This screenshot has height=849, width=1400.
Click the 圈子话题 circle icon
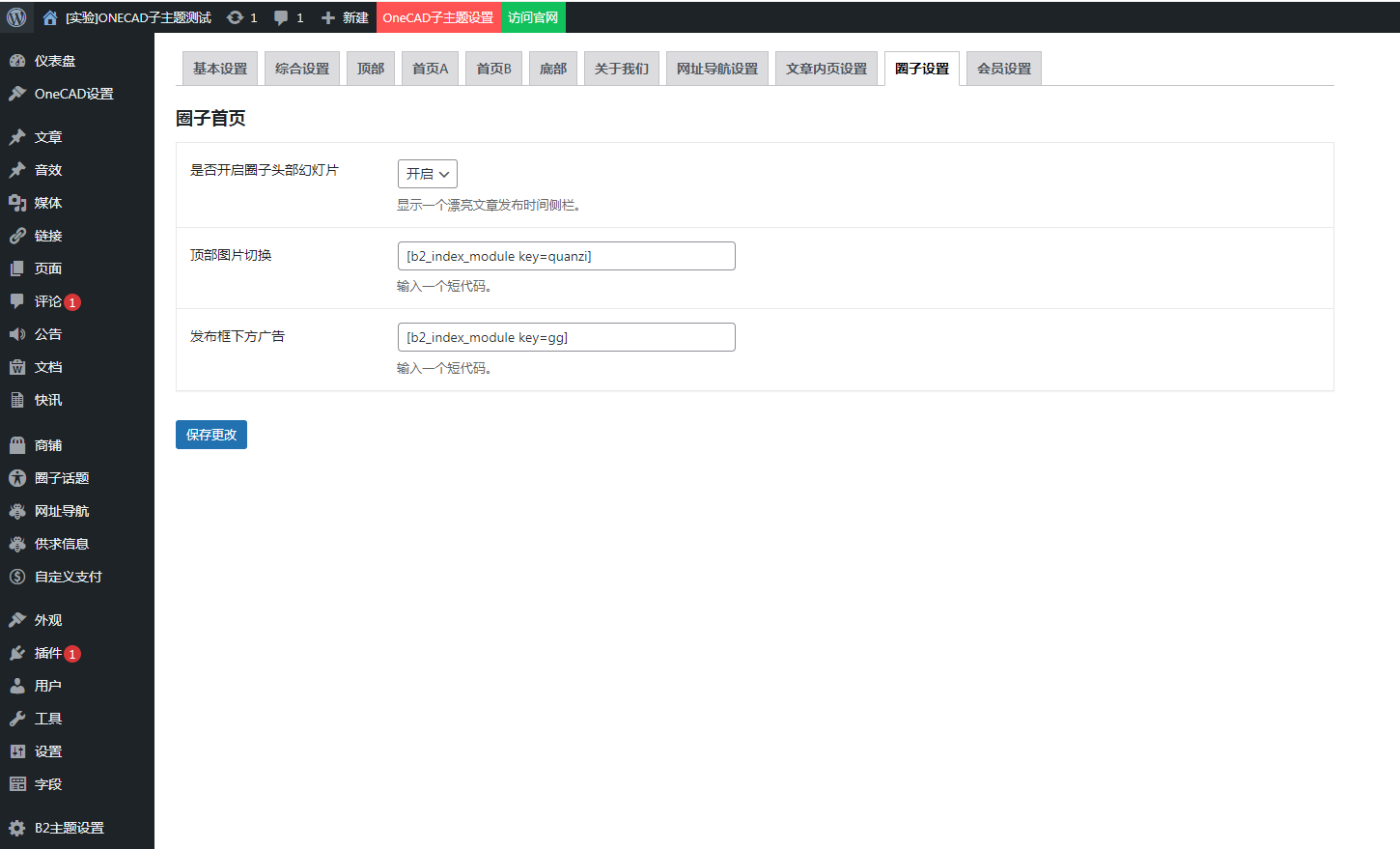click(x=17, y=478)
